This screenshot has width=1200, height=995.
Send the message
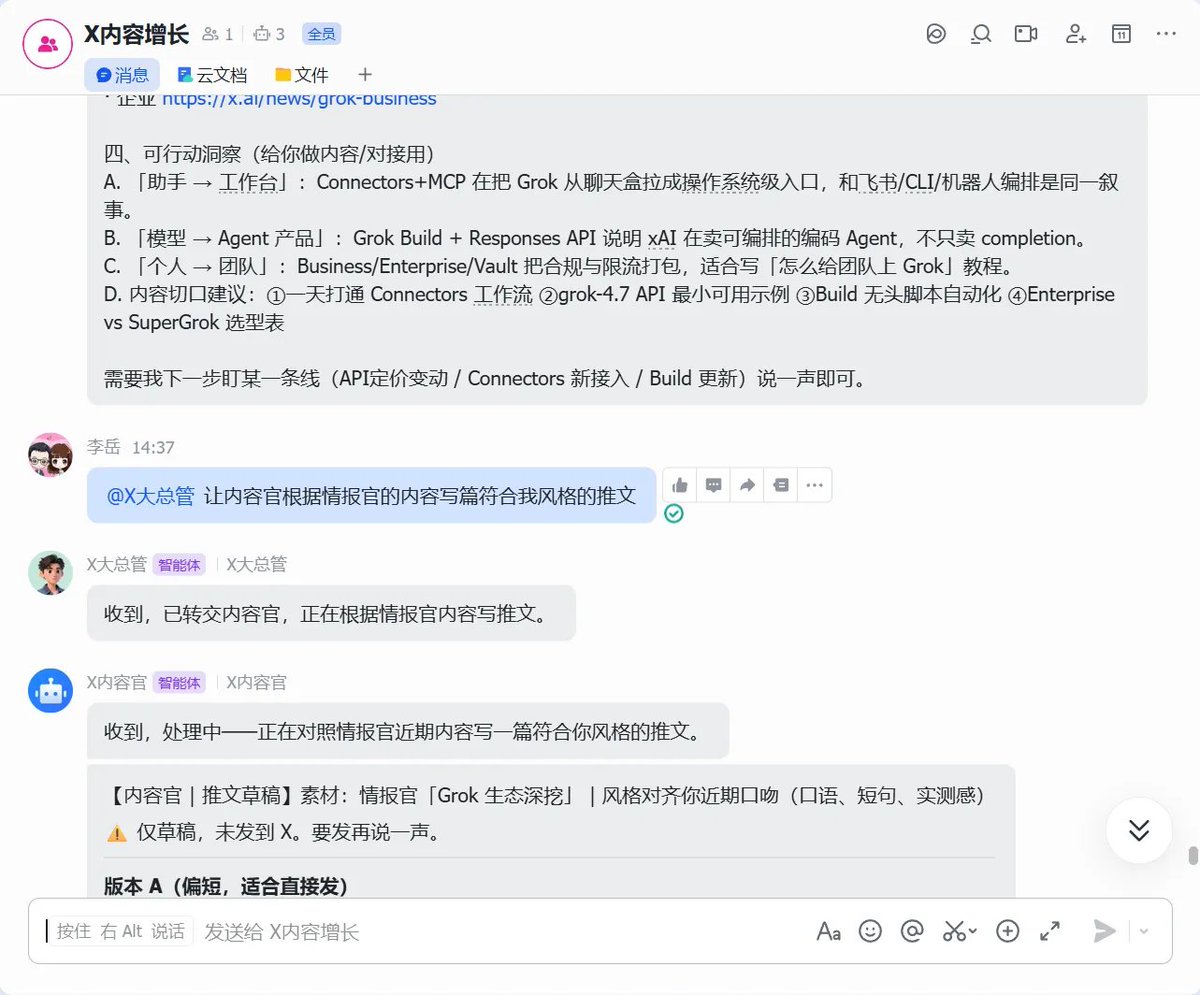(1104, 931)
